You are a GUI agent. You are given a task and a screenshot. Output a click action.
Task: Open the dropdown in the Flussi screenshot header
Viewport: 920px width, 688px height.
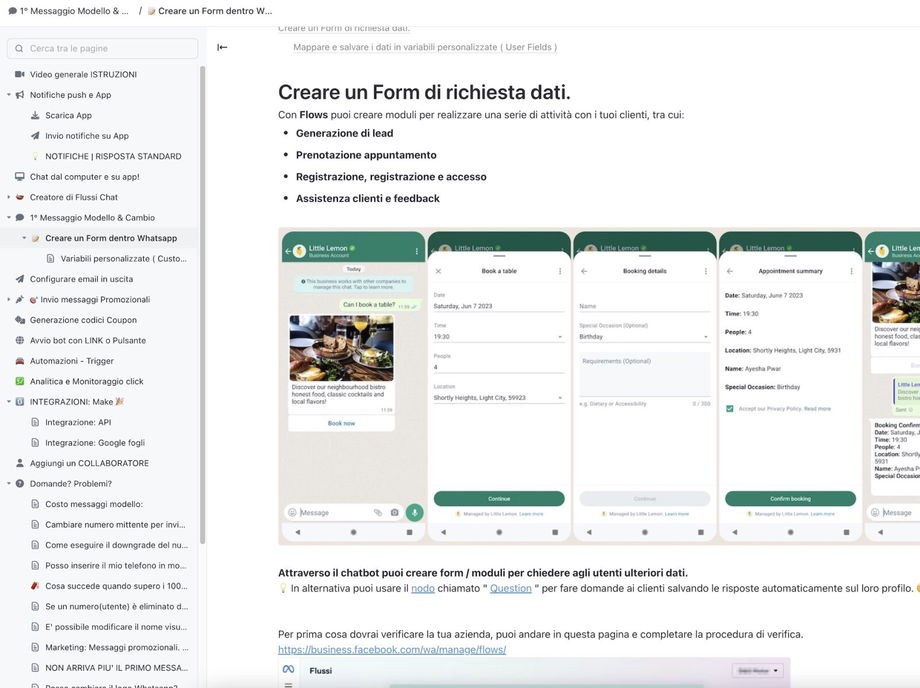tap(757, 670)
